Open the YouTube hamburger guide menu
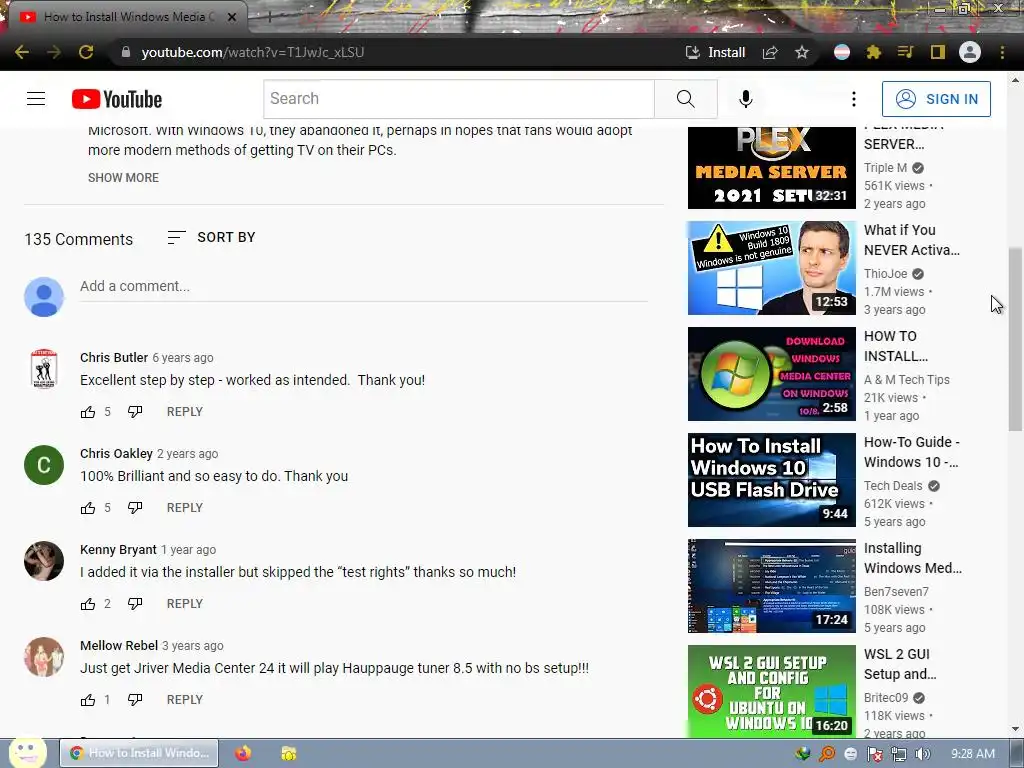This screenshot has width=1024, height=768. (x=36, y=99)
